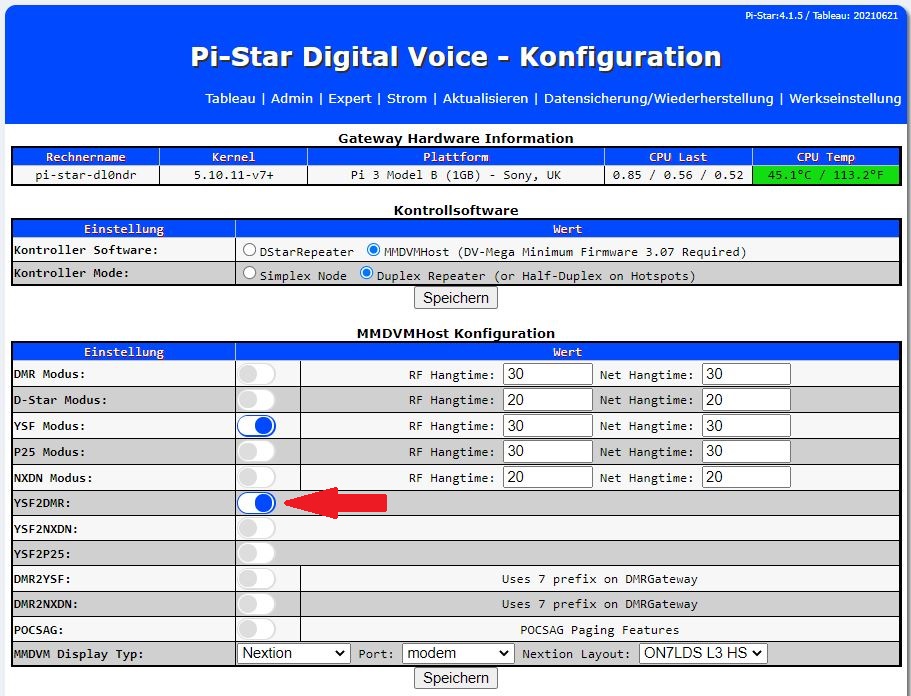Click the Kontroller Mode: label
This screenshot has width=911, height=696.
point(71,272)
